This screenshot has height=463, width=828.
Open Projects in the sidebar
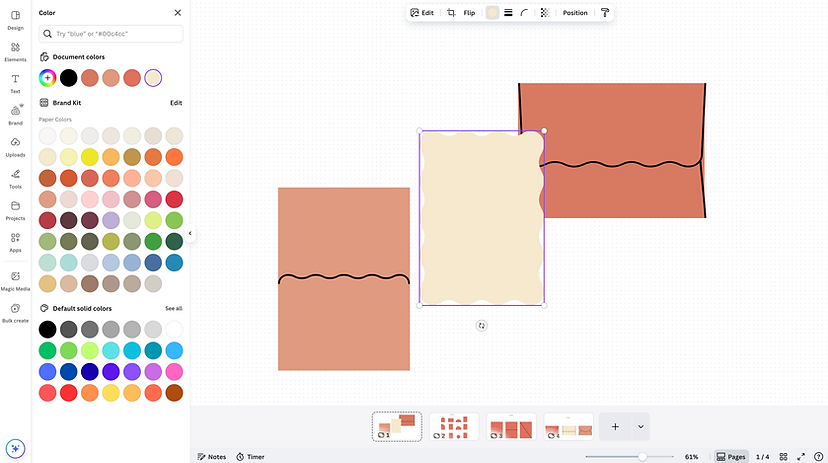(15, 211)
